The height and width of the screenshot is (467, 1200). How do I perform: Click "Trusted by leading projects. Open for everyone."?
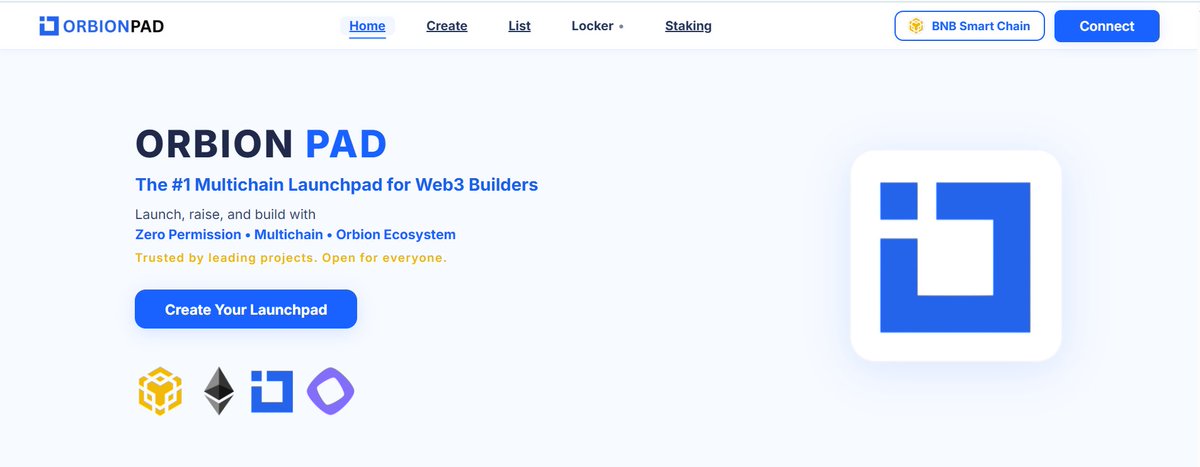(x=291, y=258)
